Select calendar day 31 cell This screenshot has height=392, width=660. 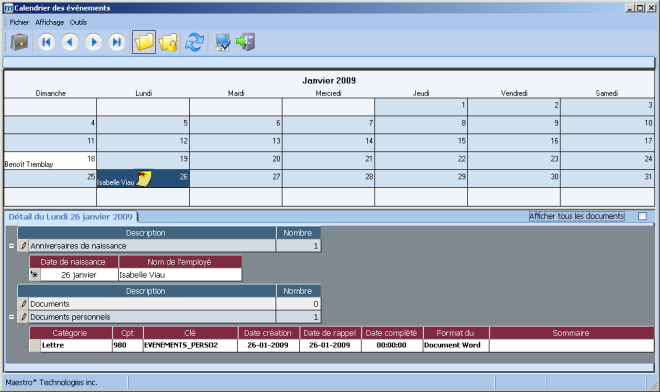(607, 179)
